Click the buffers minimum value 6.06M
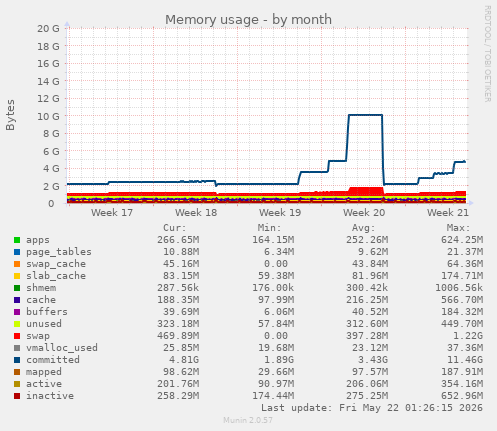The height and width of the screenshot is (431, 497). coord(279,312)
